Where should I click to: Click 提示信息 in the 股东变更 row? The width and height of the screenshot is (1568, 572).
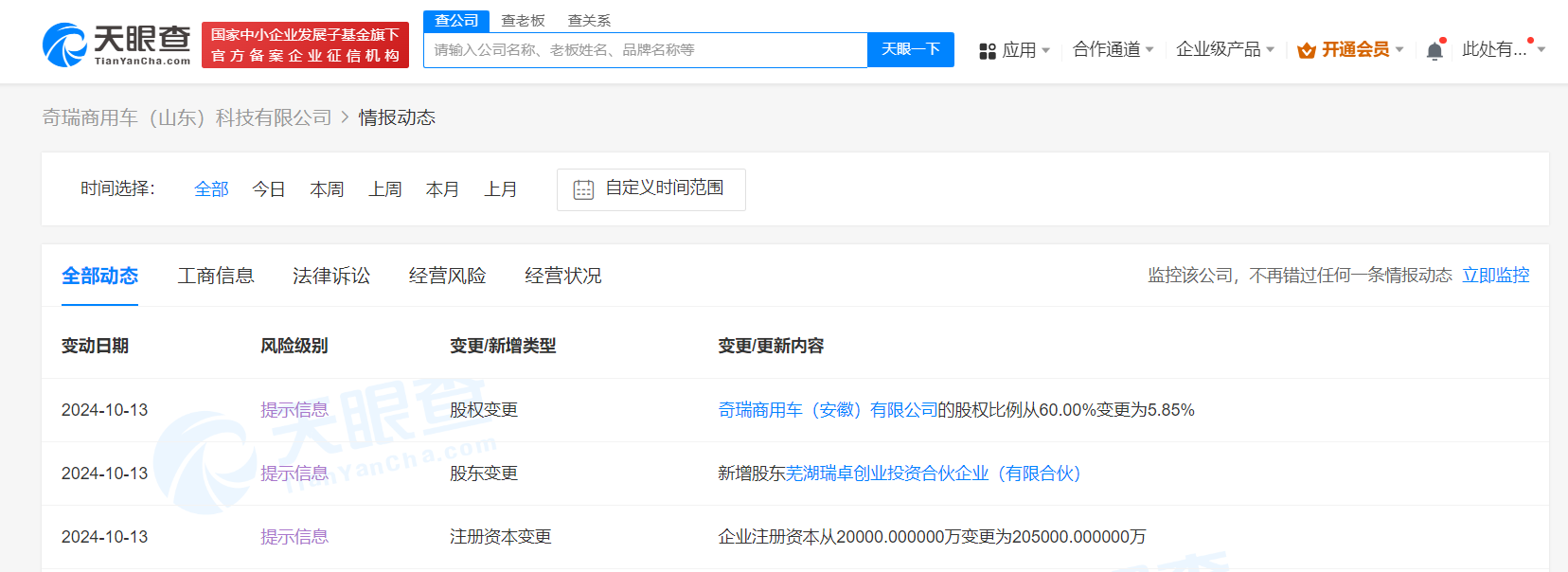coord(294,474)
